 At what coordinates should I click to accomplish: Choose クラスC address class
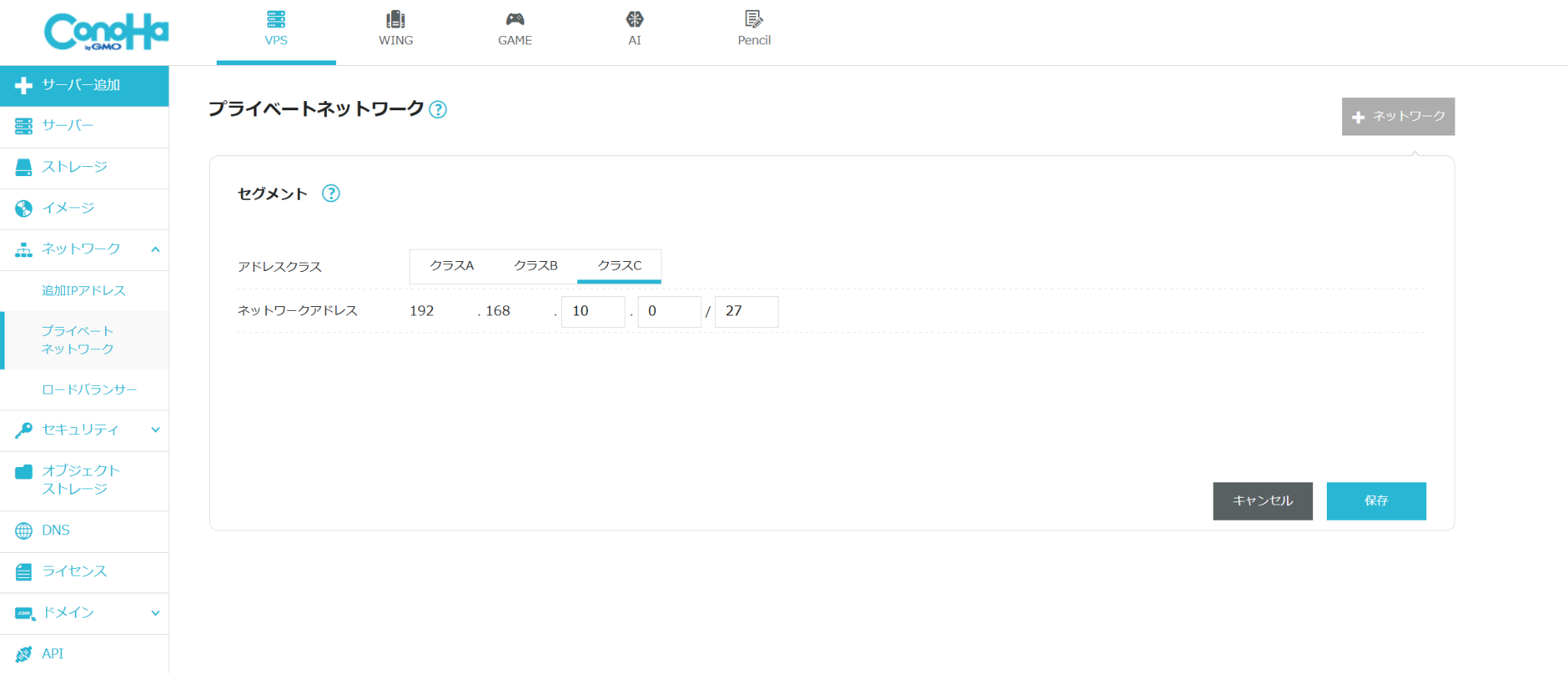click(x=619, y=266)
